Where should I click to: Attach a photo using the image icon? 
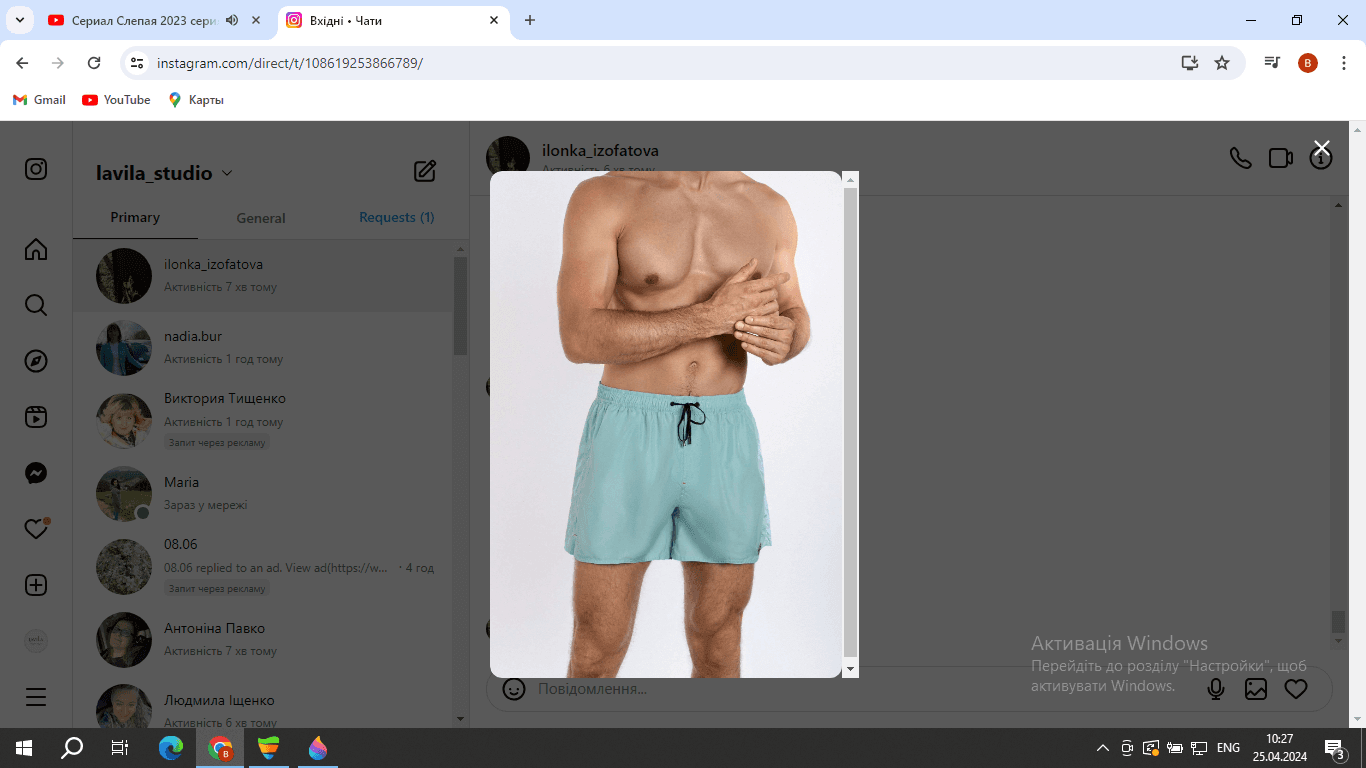(1256, 689)
